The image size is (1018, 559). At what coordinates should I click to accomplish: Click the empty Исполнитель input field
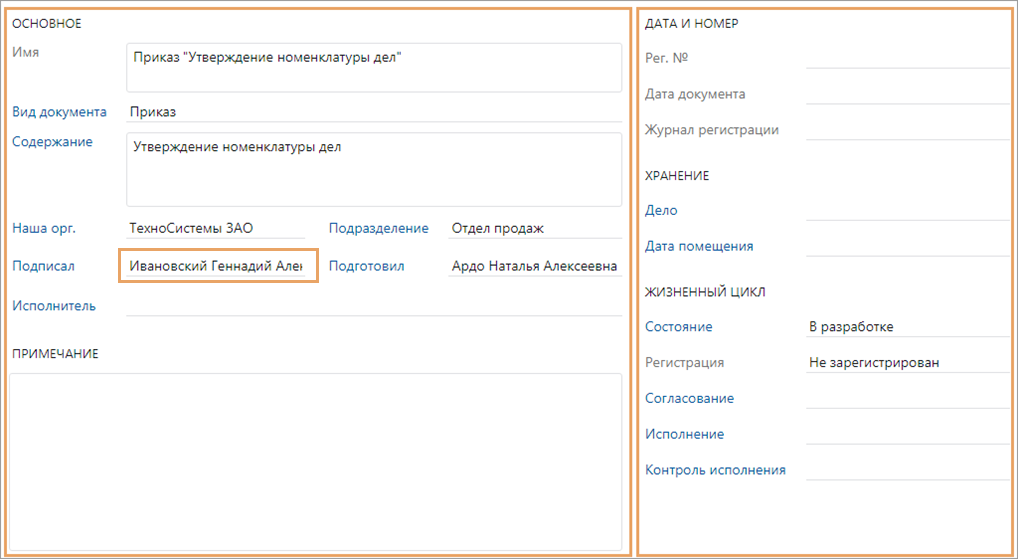374,305
